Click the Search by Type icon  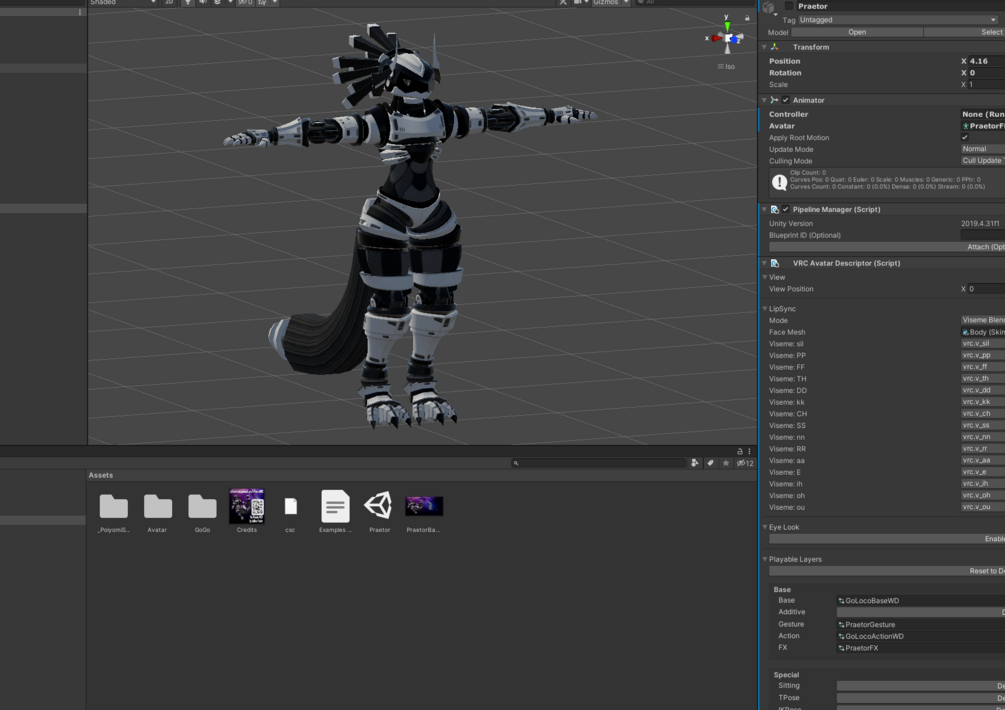(694, 463)
